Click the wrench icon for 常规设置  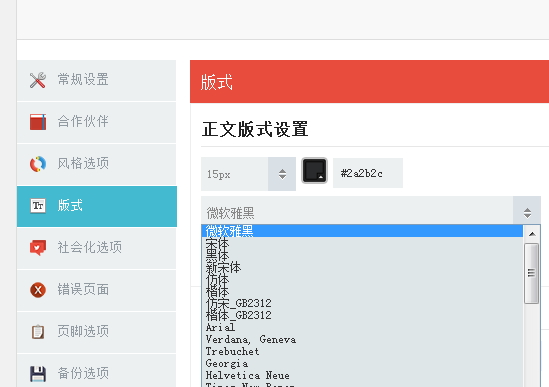tap(38, 80)
